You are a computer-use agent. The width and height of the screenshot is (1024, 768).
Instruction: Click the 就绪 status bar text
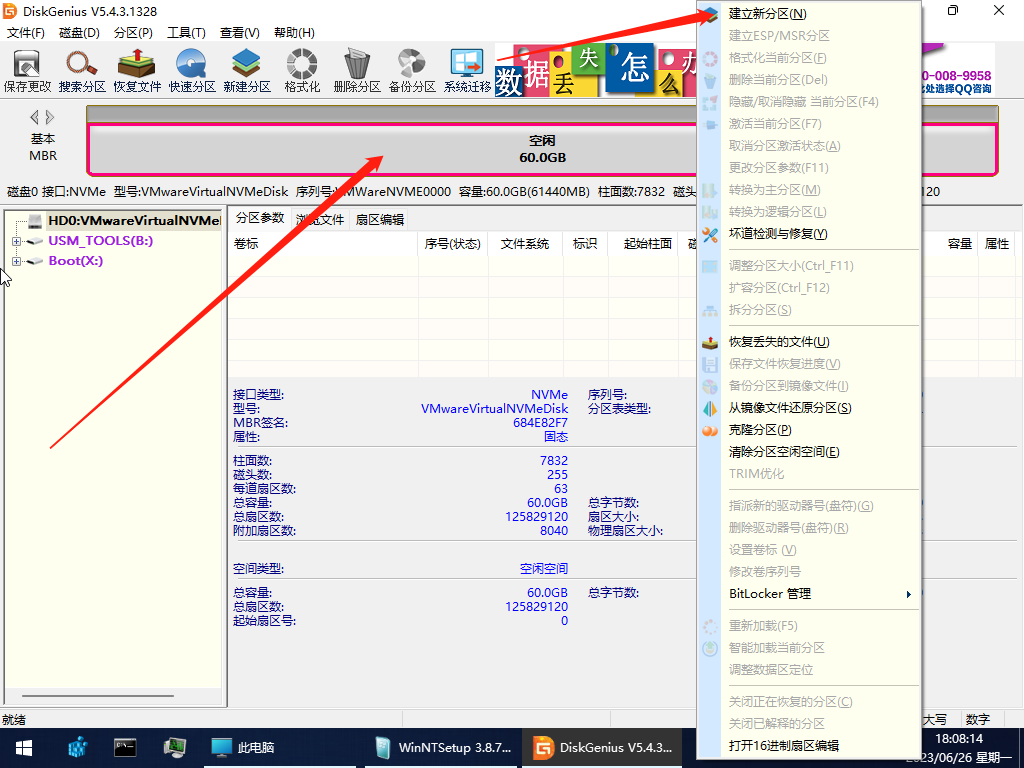click(13, 720)
